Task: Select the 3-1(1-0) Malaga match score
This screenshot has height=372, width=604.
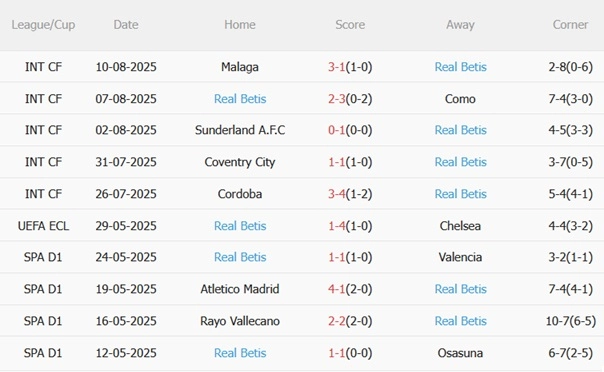Action: [350, 67]
